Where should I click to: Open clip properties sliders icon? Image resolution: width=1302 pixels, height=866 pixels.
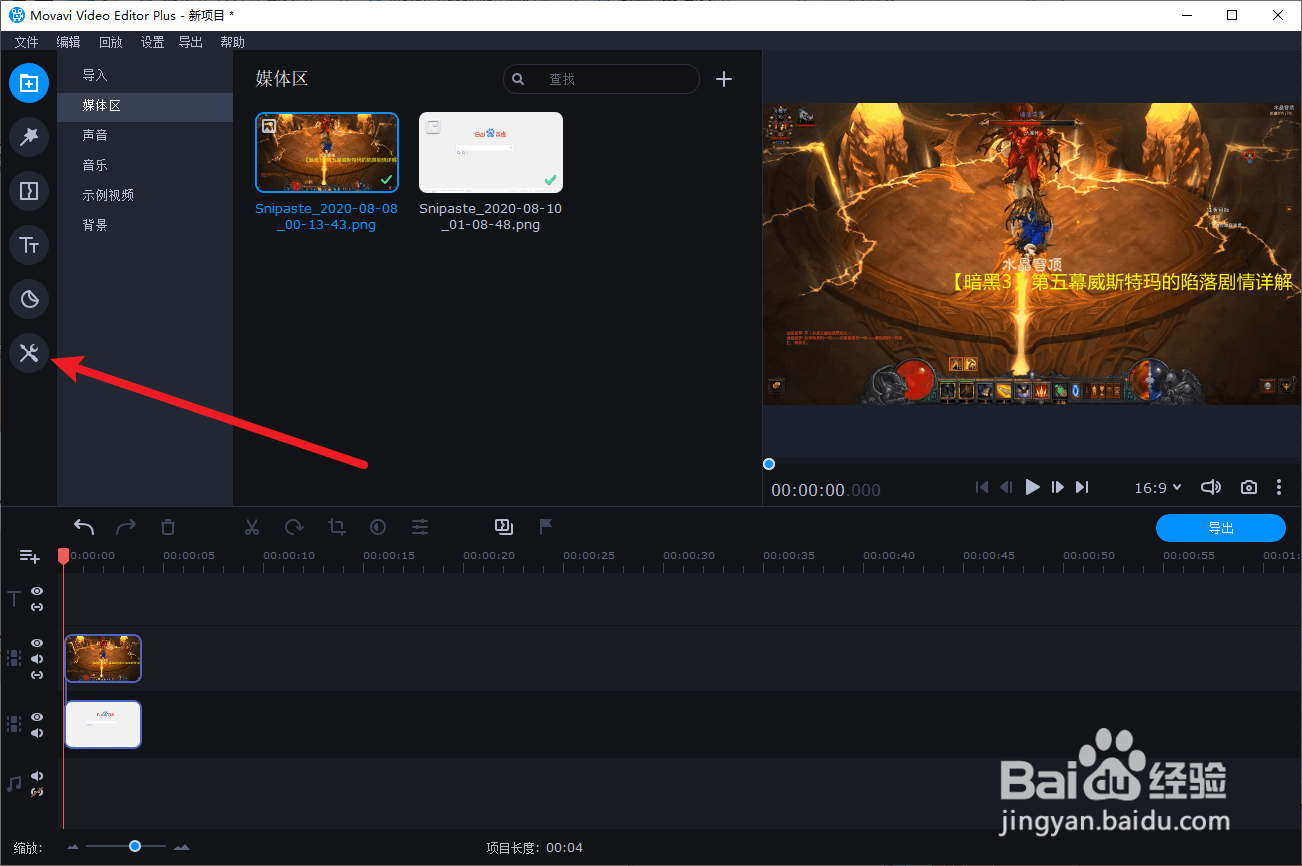pos(420,526)
